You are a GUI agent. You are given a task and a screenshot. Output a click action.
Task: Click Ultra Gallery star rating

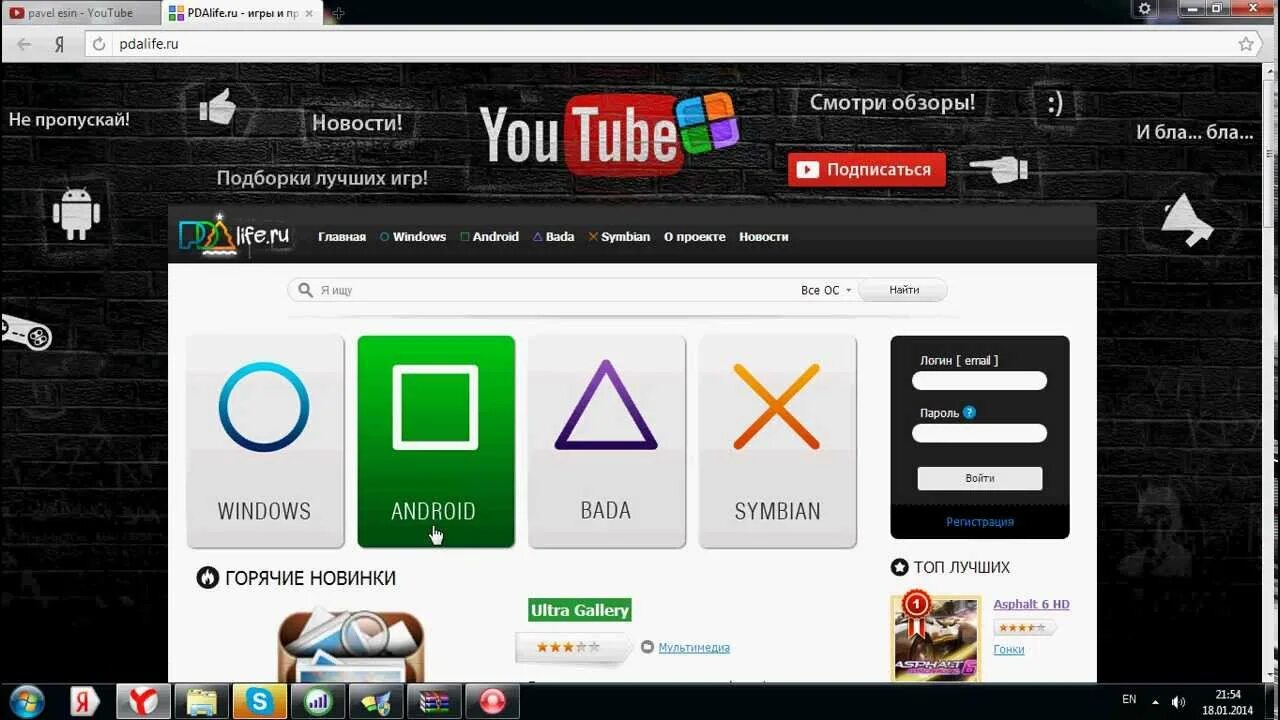click(568, 647)
